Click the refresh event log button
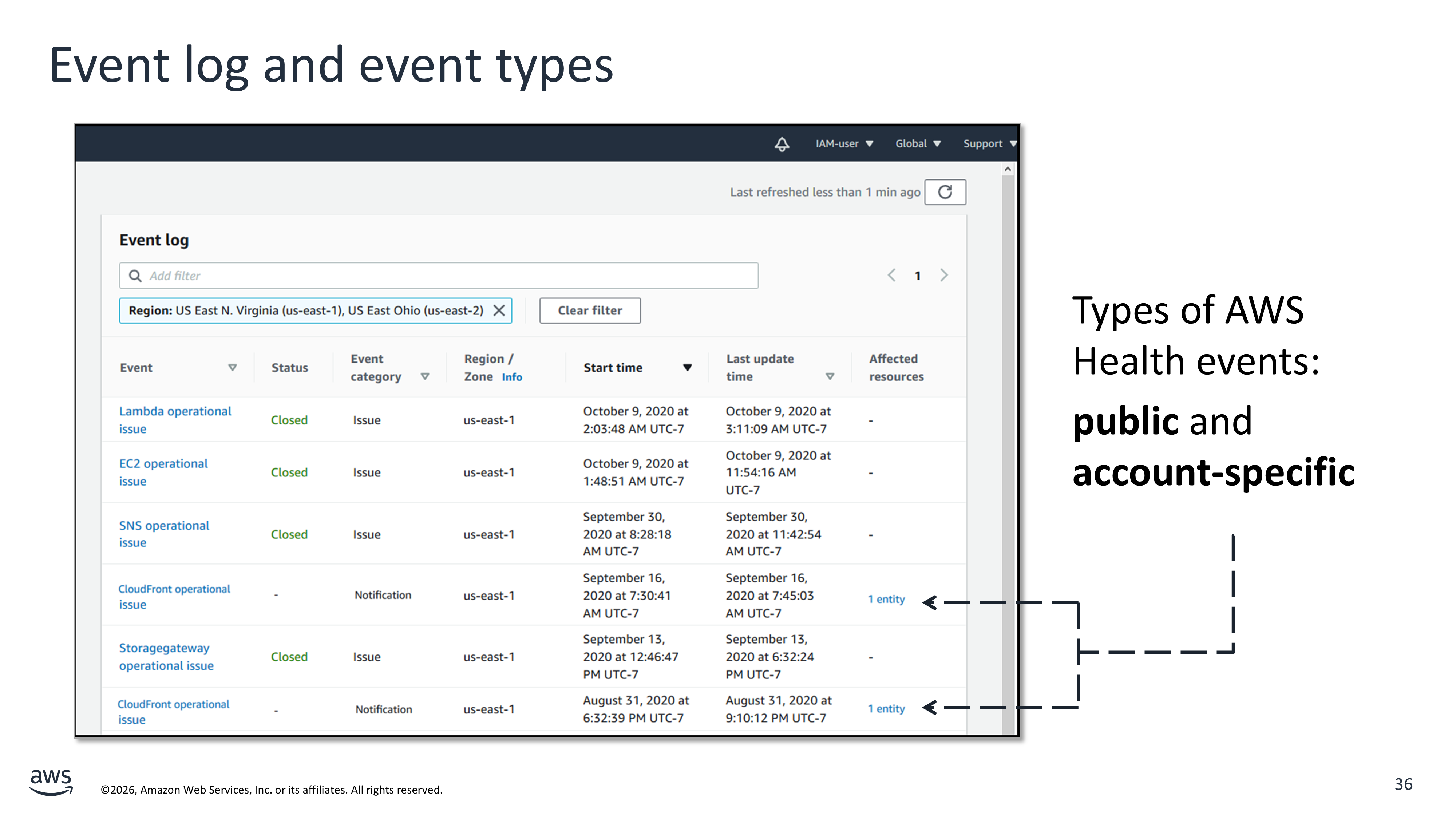 click(x=945, y=192)
